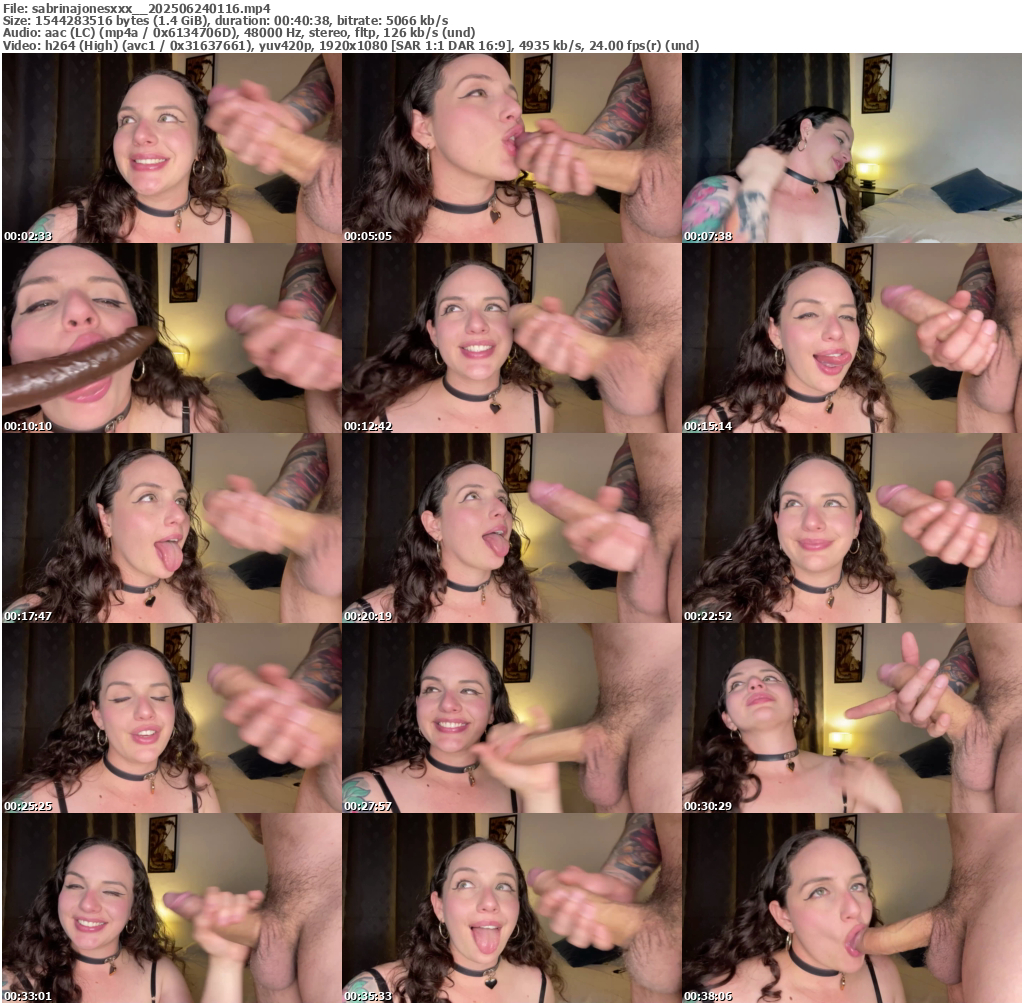The height and width of the screenshot is (1003, 1024).
Task: Choose the frame labeled 00:10:10
Action: coord(171,338)
